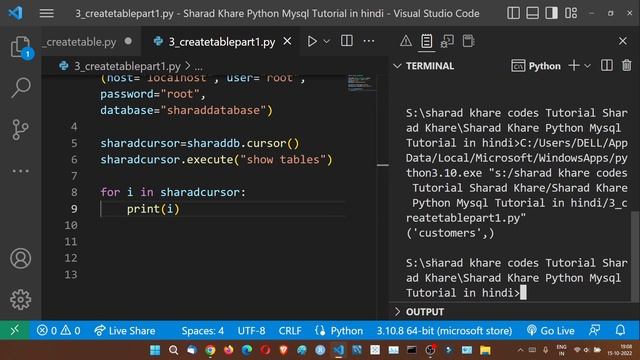Open Google Chrome from taskbar
640x360 pixels.
click(x=210, y=350)
